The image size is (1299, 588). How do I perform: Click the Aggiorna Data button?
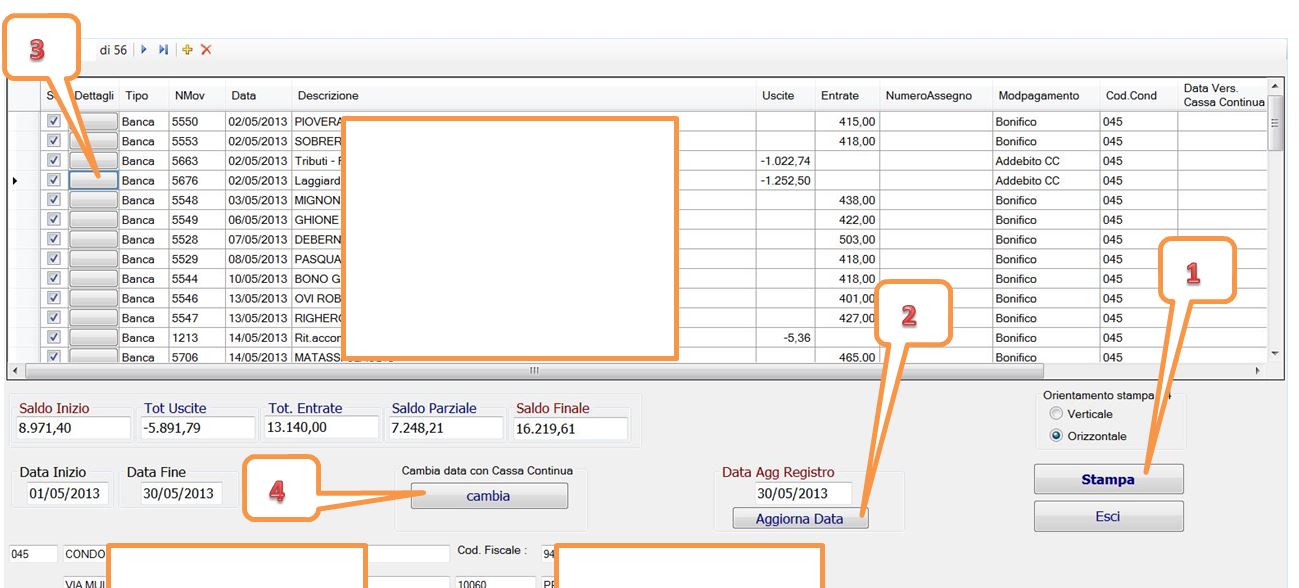click(x=799, y=519)
